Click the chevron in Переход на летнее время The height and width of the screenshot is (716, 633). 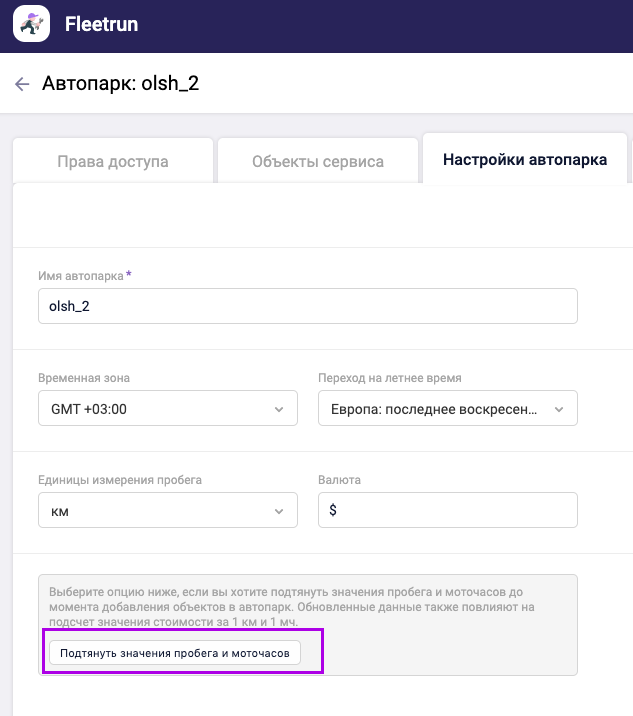tap(558, 409)
